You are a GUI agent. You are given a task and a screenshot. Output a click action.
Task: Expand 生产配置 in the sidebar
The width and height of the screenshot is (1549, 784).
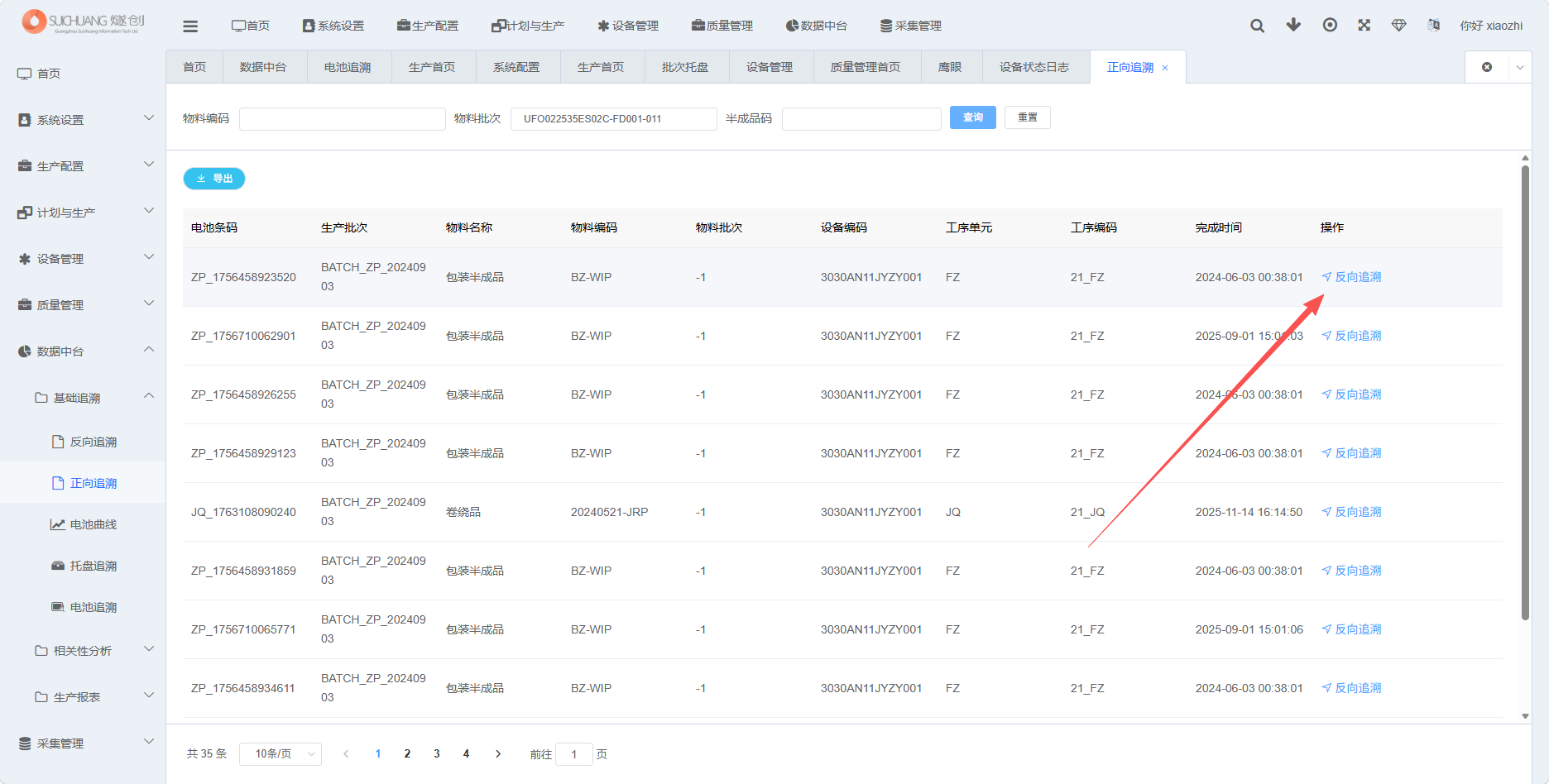point(83,166)
